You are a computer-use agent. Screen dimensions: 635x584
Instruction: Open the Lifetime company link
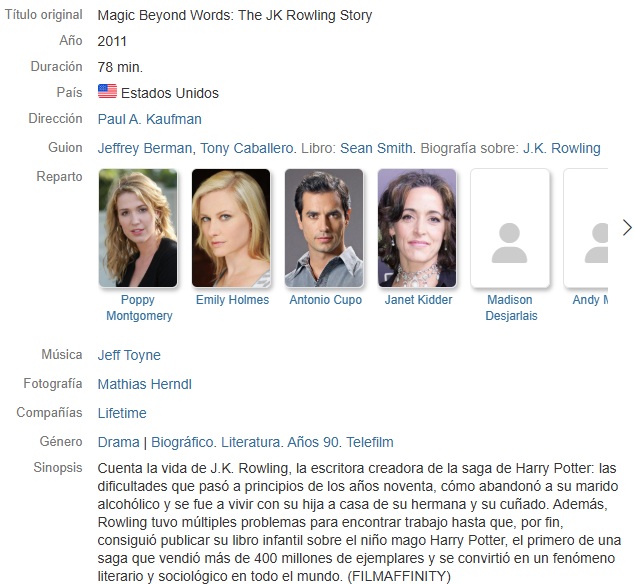tap(122, 413)
